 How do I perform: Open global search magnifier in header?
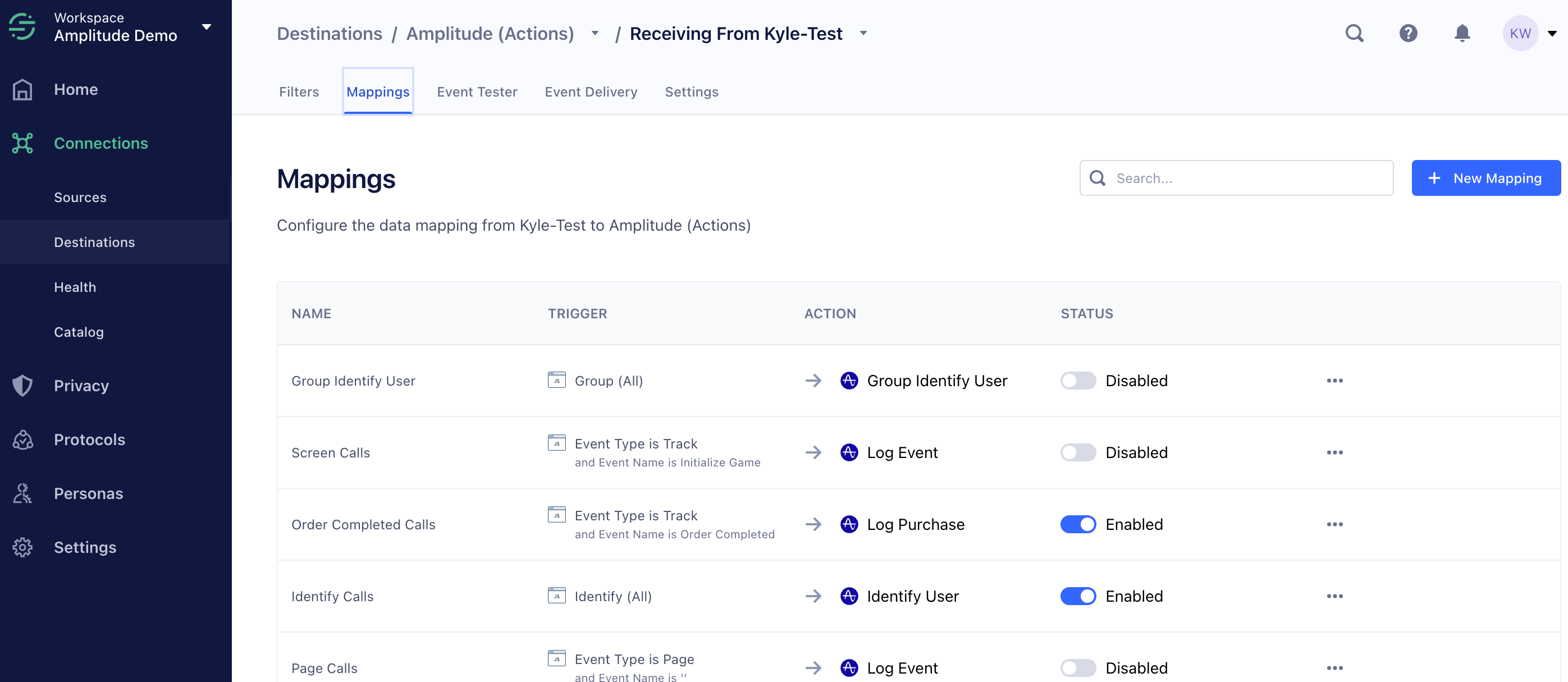[x=1354, y=33]
